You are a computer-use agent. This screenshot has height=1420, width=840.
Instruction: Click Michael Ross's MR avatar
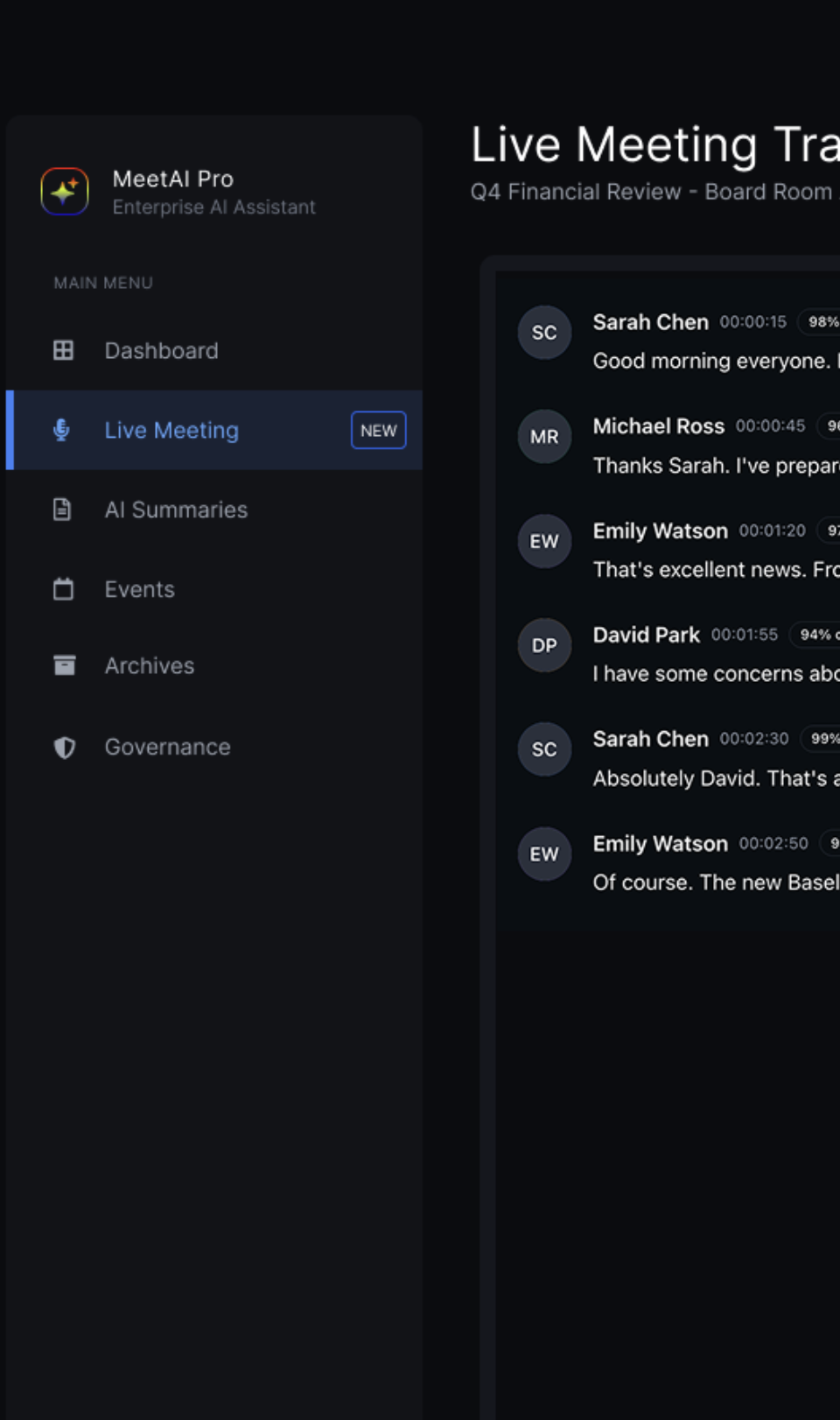(544, 436)
